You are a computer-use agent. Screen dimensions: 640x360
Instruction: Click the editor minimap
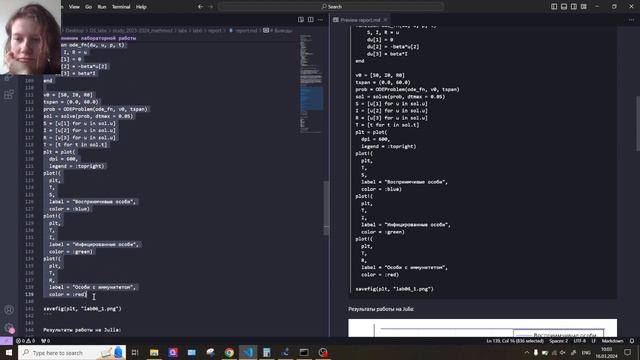click(x=311, y=84)
